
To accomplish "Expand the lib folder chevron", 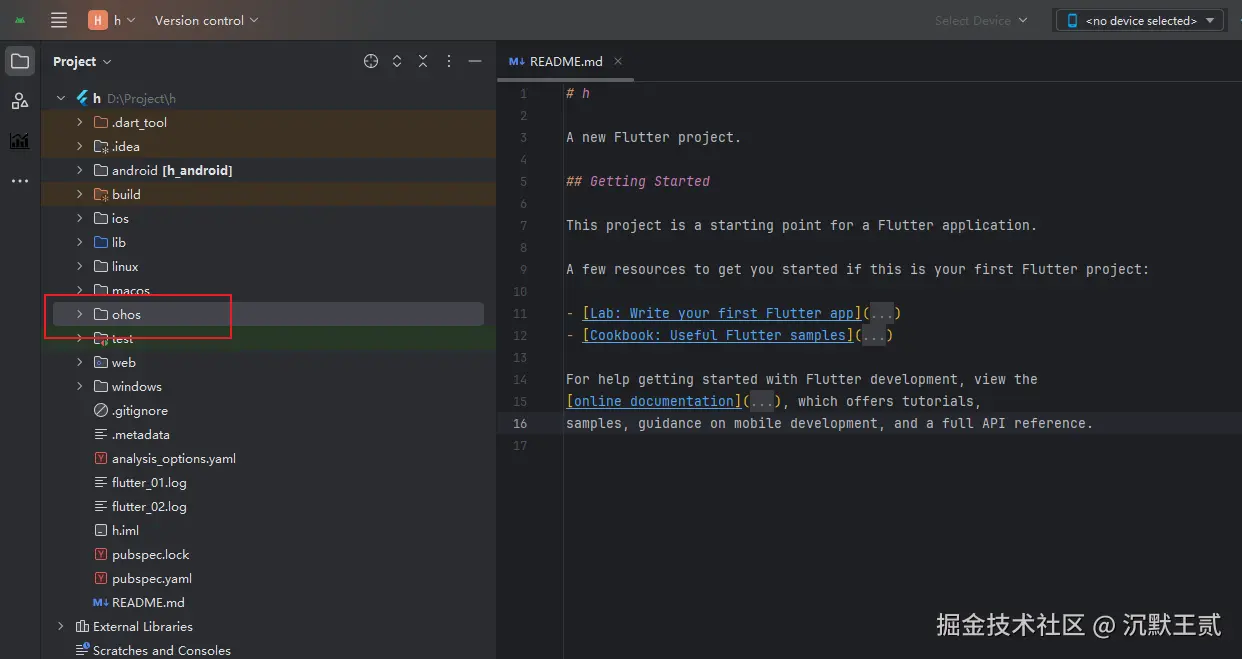I will point(80,242).
